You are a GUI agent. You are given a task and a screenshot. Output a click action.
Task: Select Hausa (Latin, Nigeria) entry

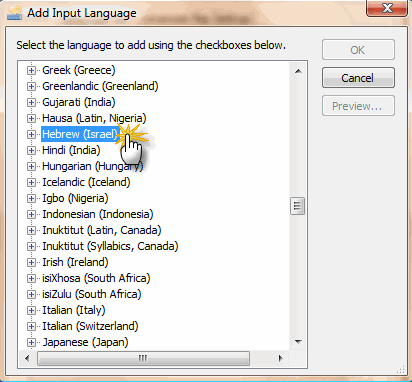pyautogui.click(x=94, y=118)
